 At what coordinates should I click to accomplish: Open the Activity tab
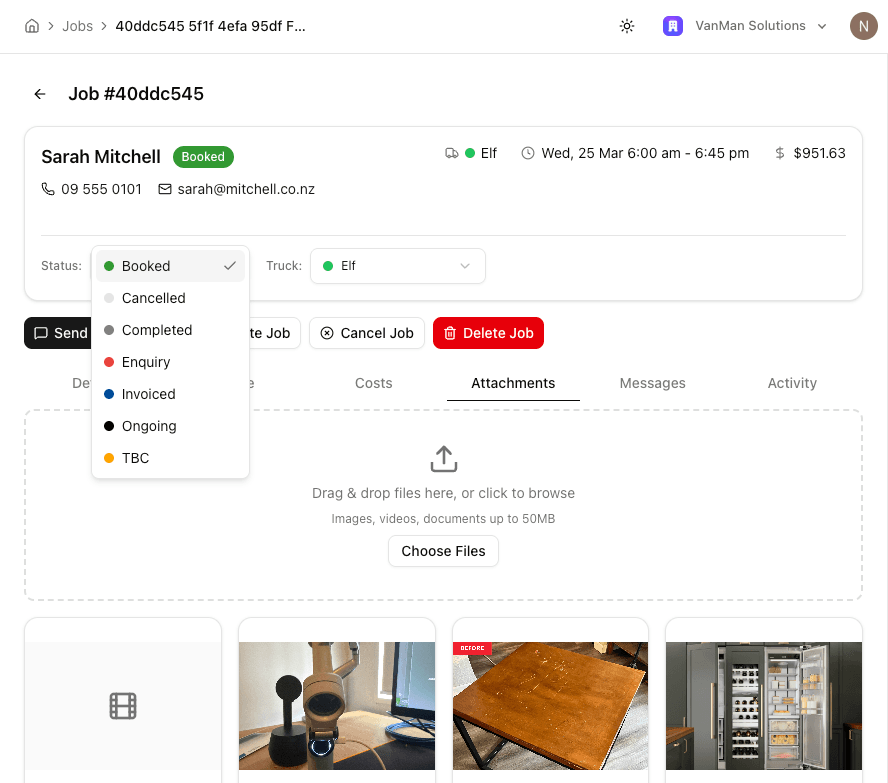coord(792,383)
